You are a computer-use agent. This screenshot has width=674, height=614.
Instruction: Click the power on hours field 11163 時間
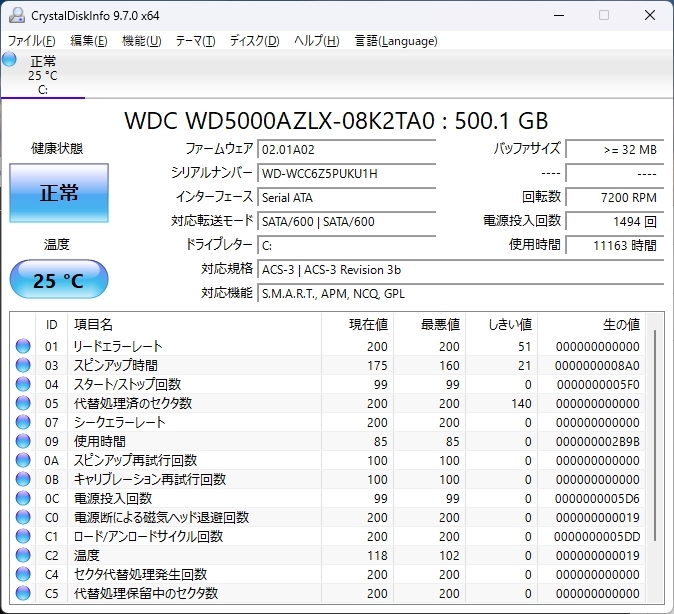pyautogui.click(x=615, y=246)
